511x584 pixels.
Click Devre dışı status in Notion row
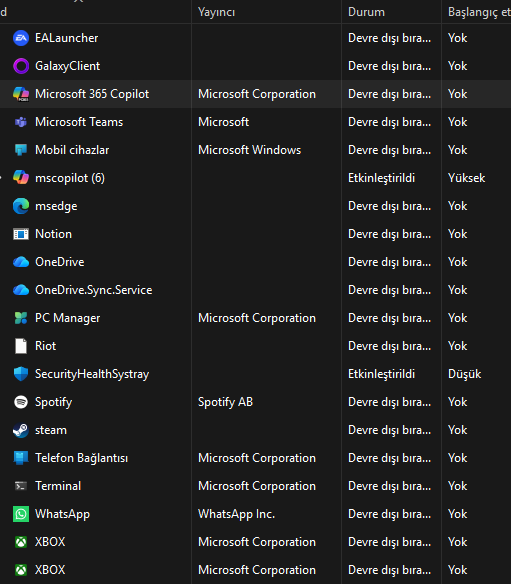[390, 234]
